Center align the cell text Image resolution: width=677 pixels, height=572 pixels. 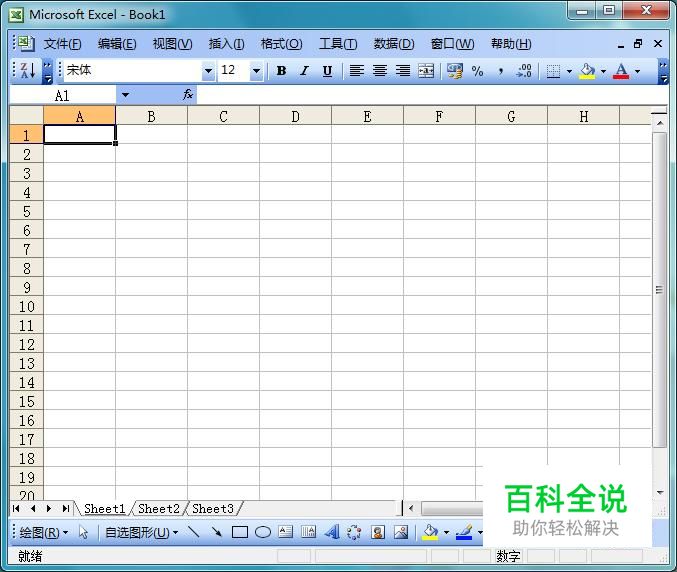tap(380, 70)
